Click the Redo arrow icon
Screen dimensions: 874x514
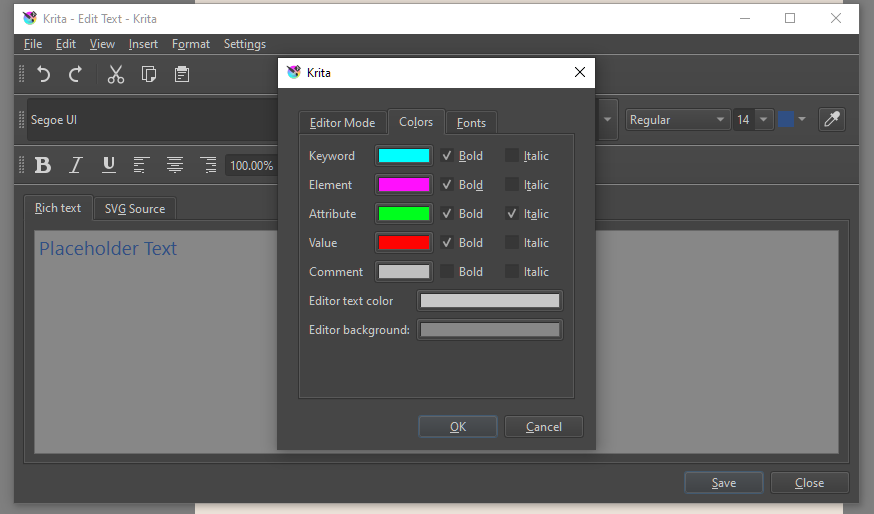(x=75, y=74)
